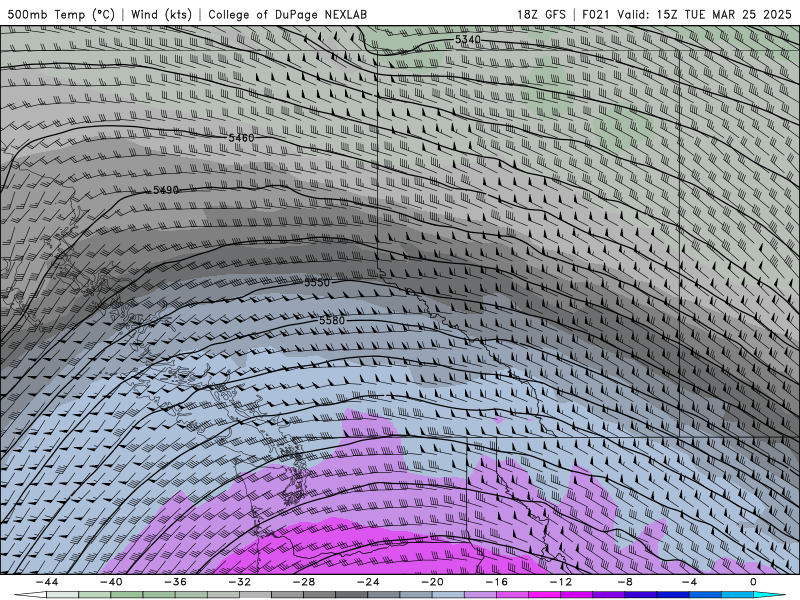
Task: Click the 0 colorbar label
Action: point(753,582)
